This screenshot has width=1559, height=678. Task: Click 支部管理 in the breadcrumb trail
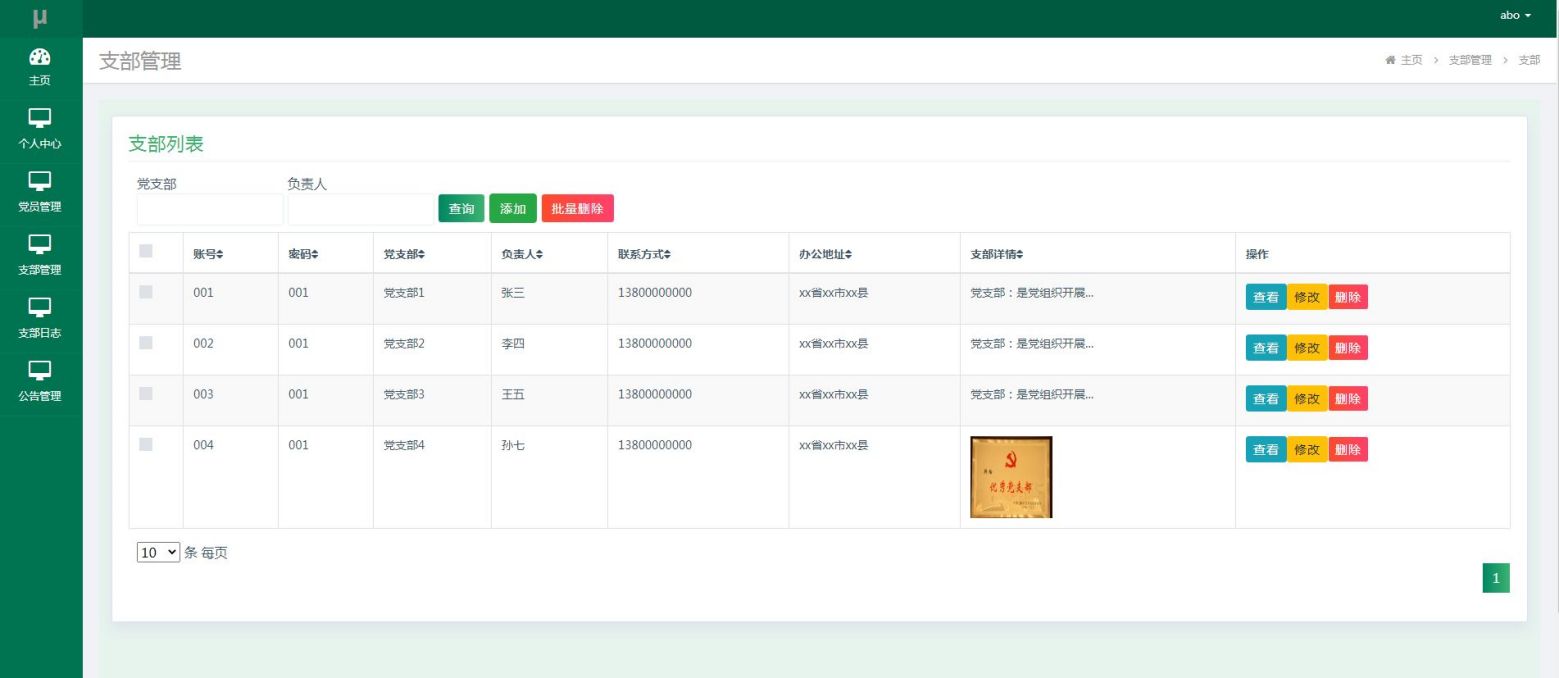point(1469,61)
